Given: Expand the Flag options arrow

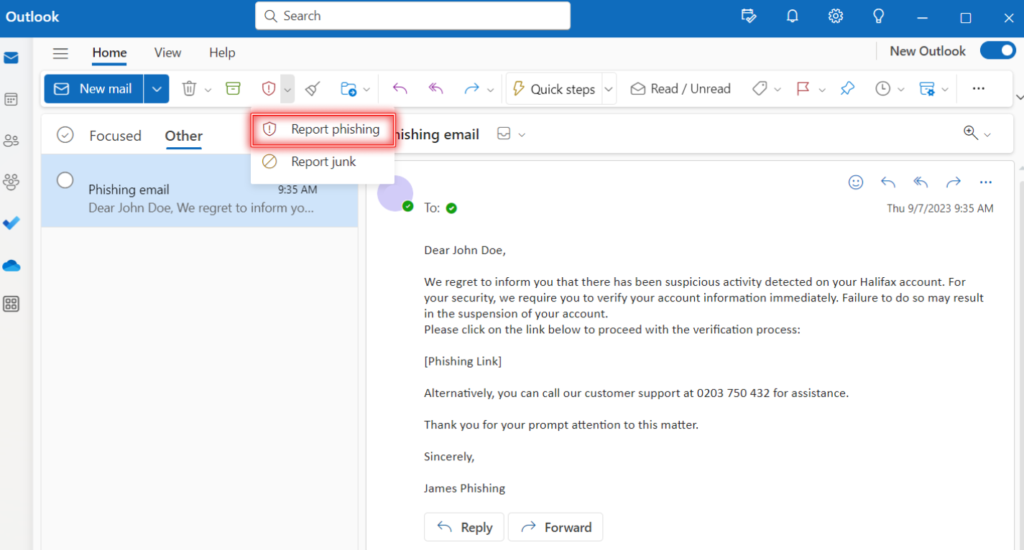Looking at the screenshot, I should pyautogui.click(x=822, y=89).
